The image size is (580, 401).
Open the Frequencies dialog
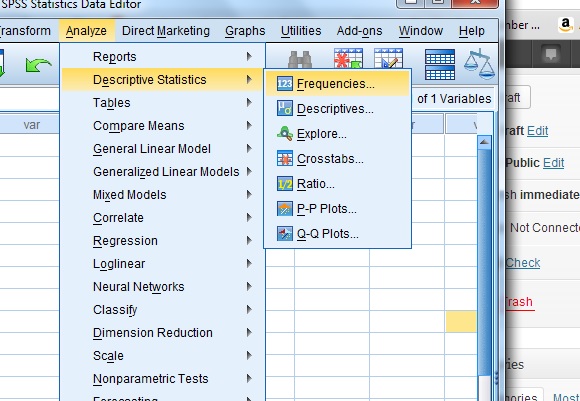[x=337, y=84]
